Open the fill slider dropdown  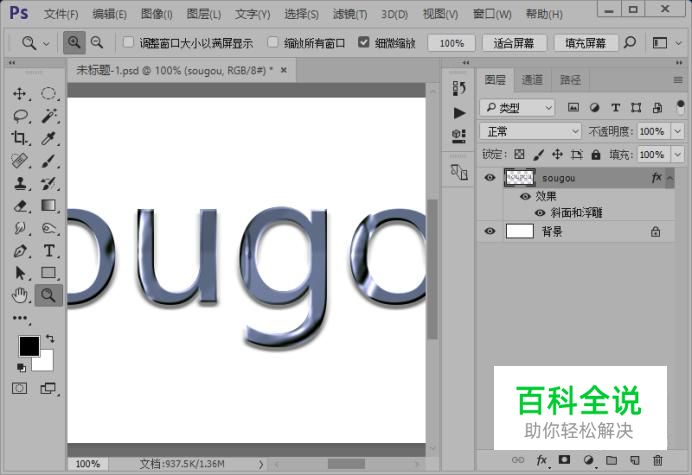pyautogui.click(x=677, y=155)
